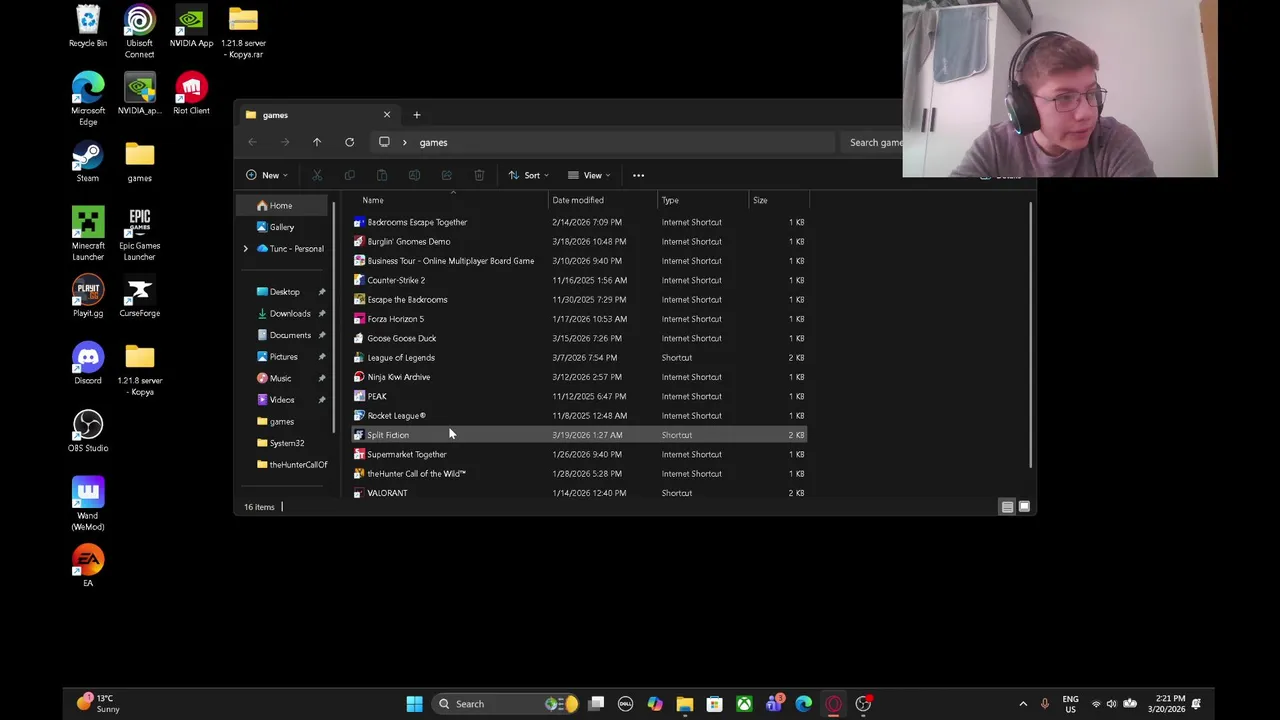Open Xbox app from taskbar
The width and height of the screenshot is (1280, 720).
coord(744,704)
